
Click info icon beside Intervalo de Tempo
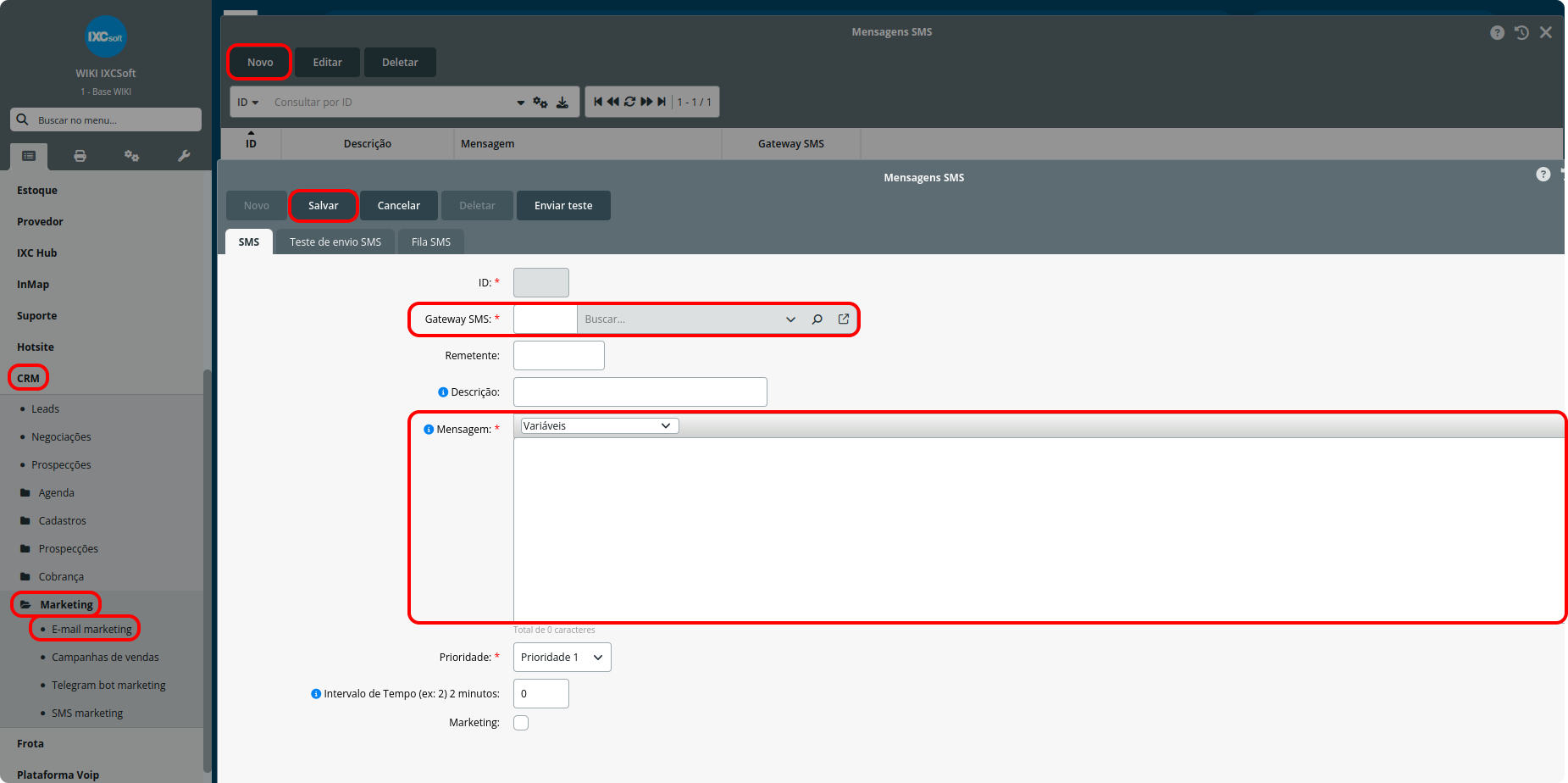coord(316,693)
